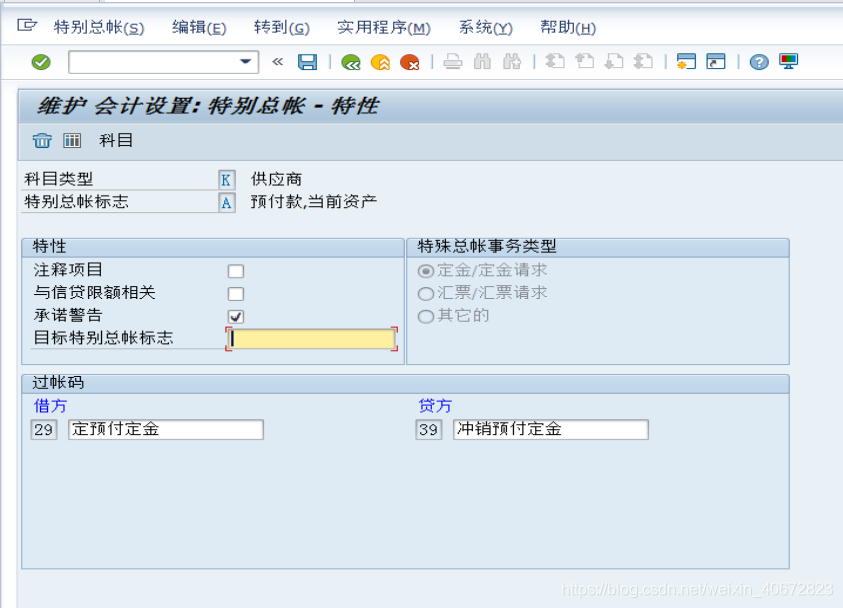
Task: Click the red Cancel icon
Action: tap(410, 62)
